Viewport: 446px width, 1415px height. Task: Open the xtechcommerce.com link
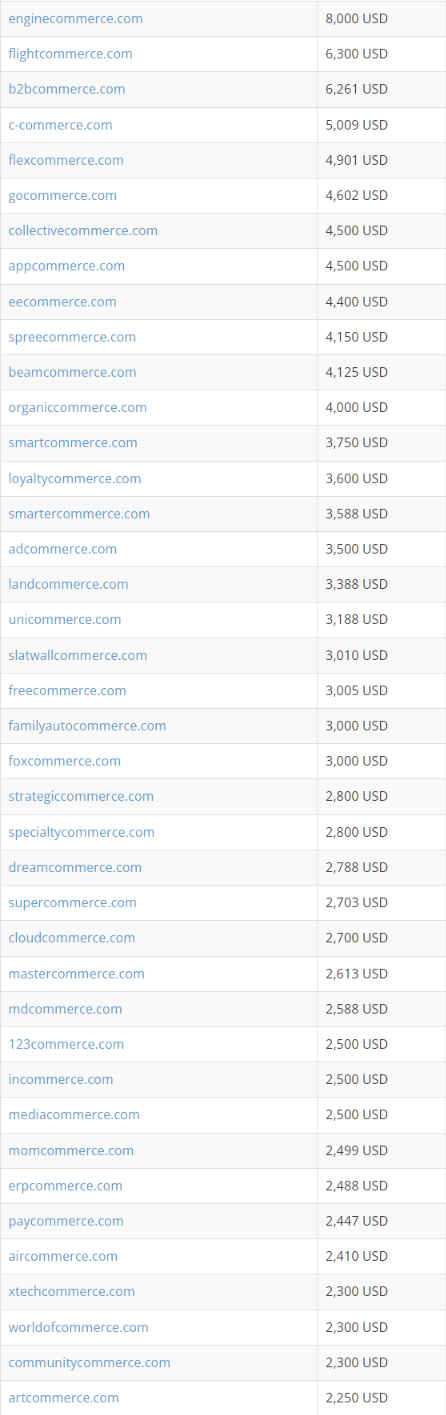(x=71, y=1291)
